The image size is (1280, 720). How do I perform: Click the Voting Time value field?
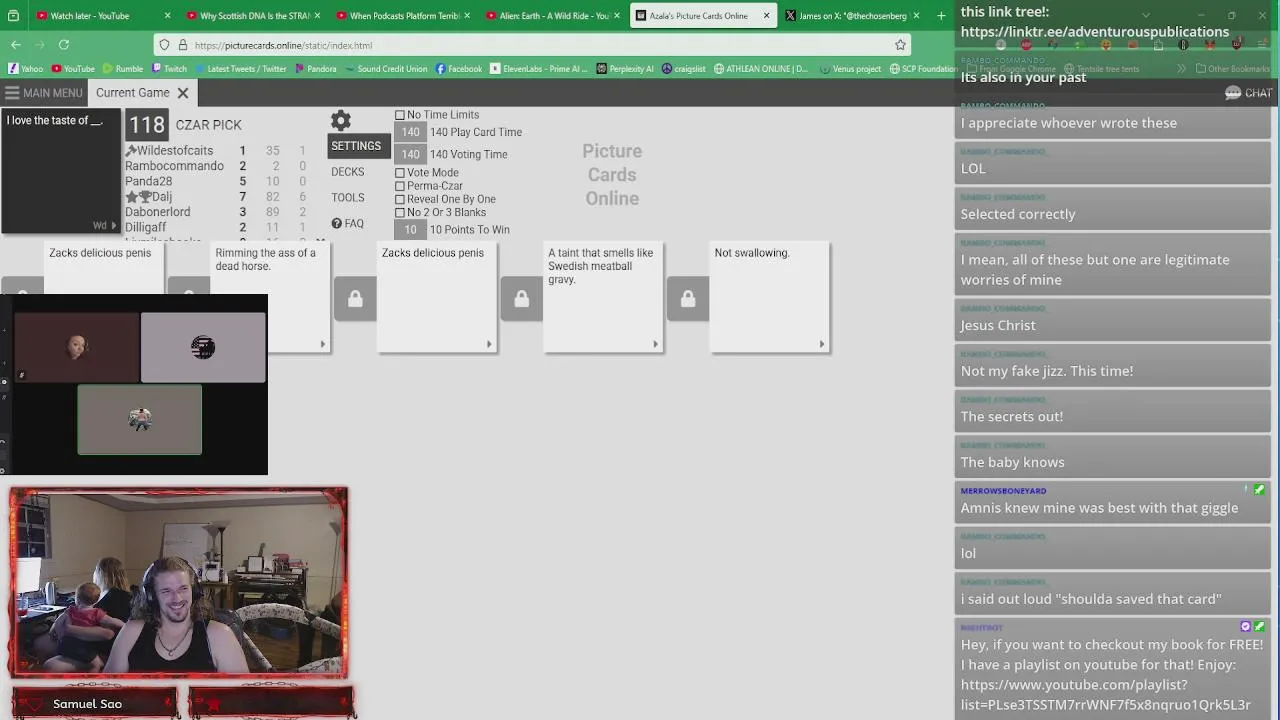point(410,154)
